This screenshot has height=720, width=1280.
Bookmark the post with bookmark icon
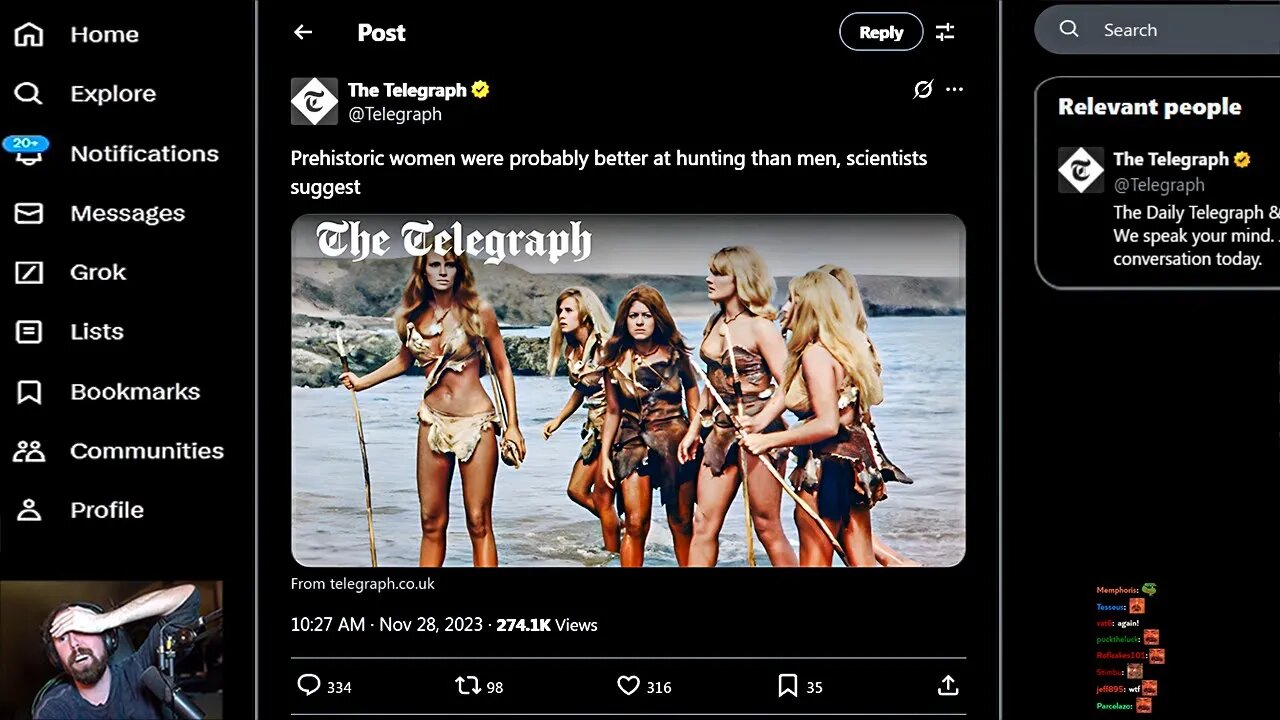pos(788,686)
